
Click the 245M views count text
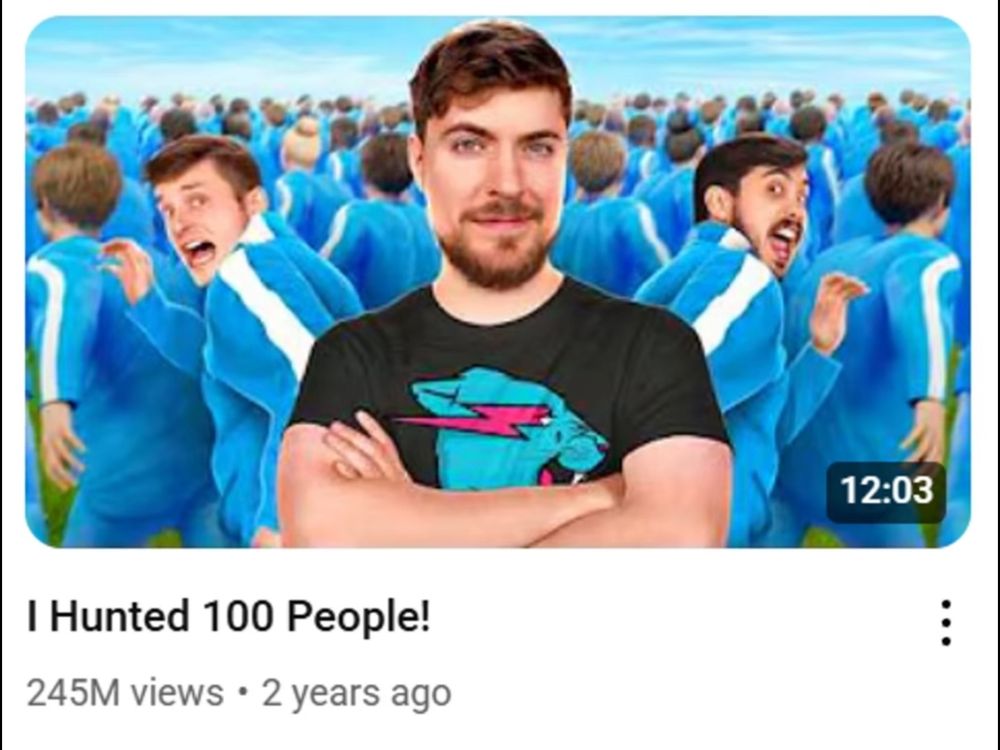click(125, 693)
